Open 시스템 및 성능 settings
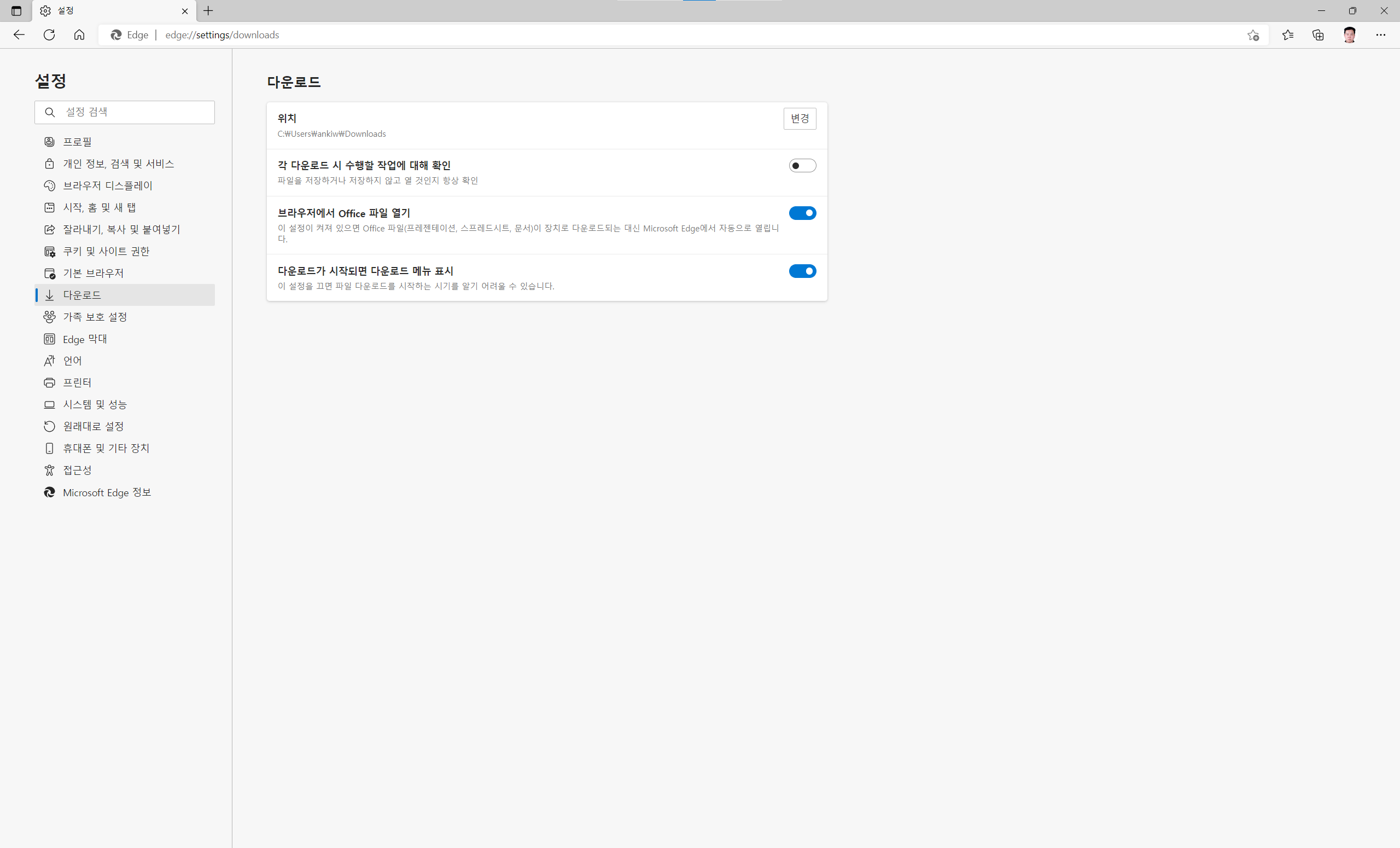 [95, 404]
